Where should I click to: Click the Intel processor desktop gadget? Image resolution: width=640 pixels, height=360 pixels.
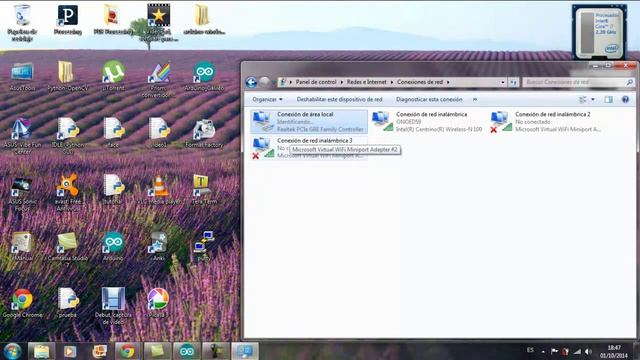pos(599,32)
